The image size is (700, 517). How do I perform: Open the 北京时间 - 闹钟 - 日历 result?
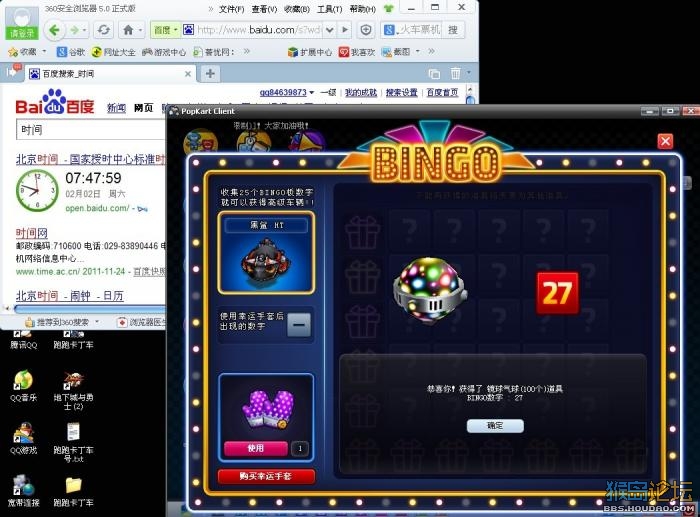70,296
